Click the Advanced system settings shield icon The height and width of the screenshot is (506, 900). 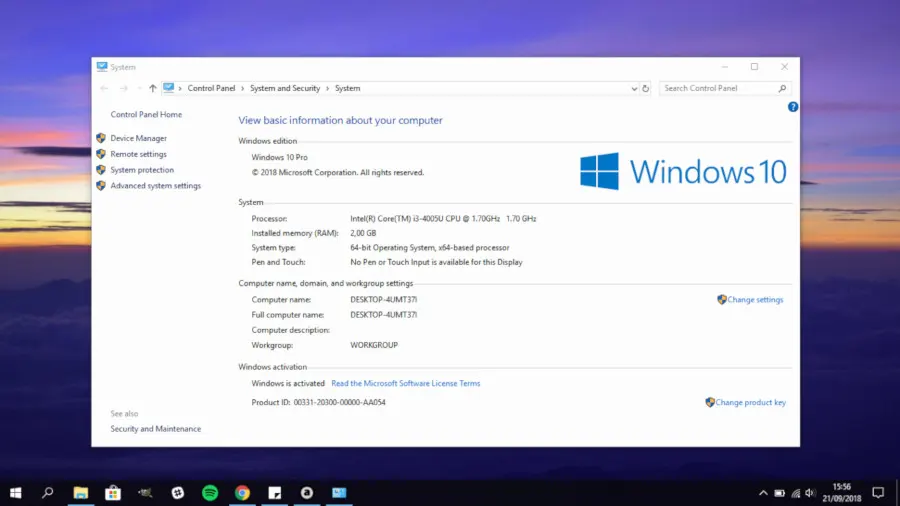coord(101,186)
